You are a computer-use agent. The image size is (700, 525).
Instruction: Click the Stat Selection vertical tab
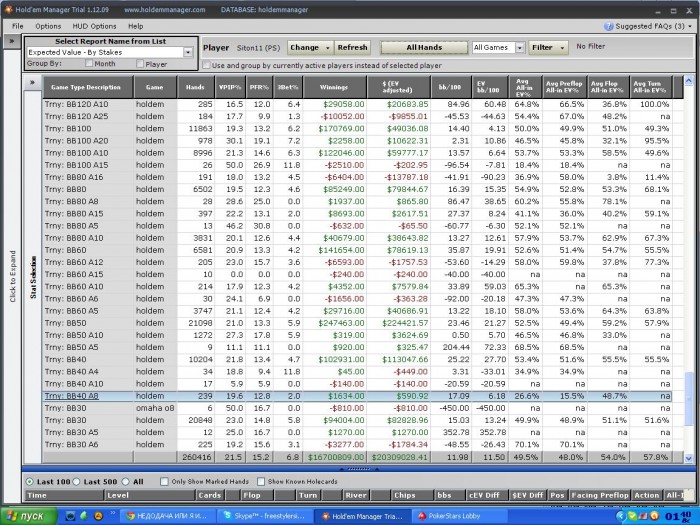point(33,277)
